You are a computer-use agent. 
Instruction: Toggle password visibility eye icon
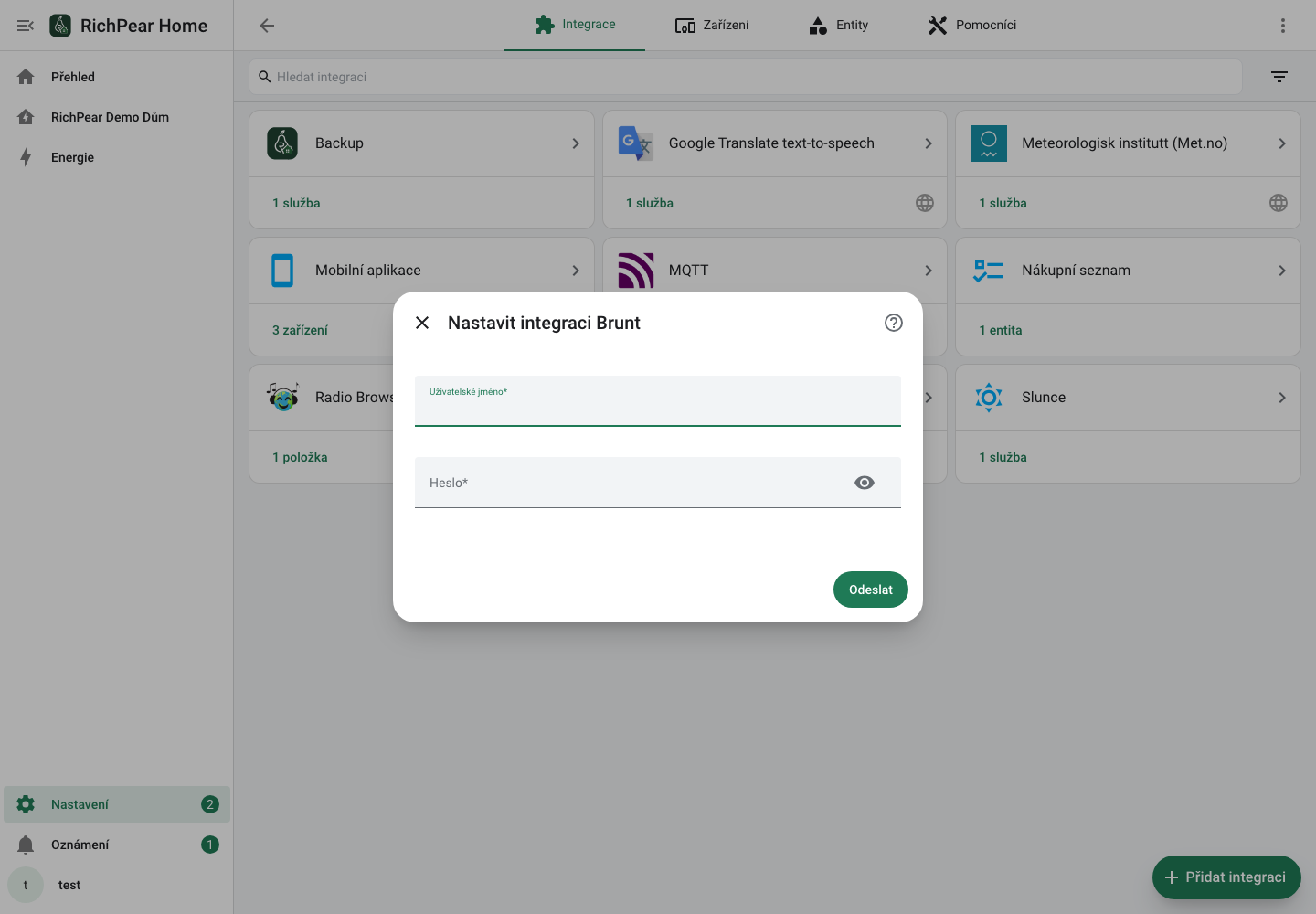tap(865, 483)
